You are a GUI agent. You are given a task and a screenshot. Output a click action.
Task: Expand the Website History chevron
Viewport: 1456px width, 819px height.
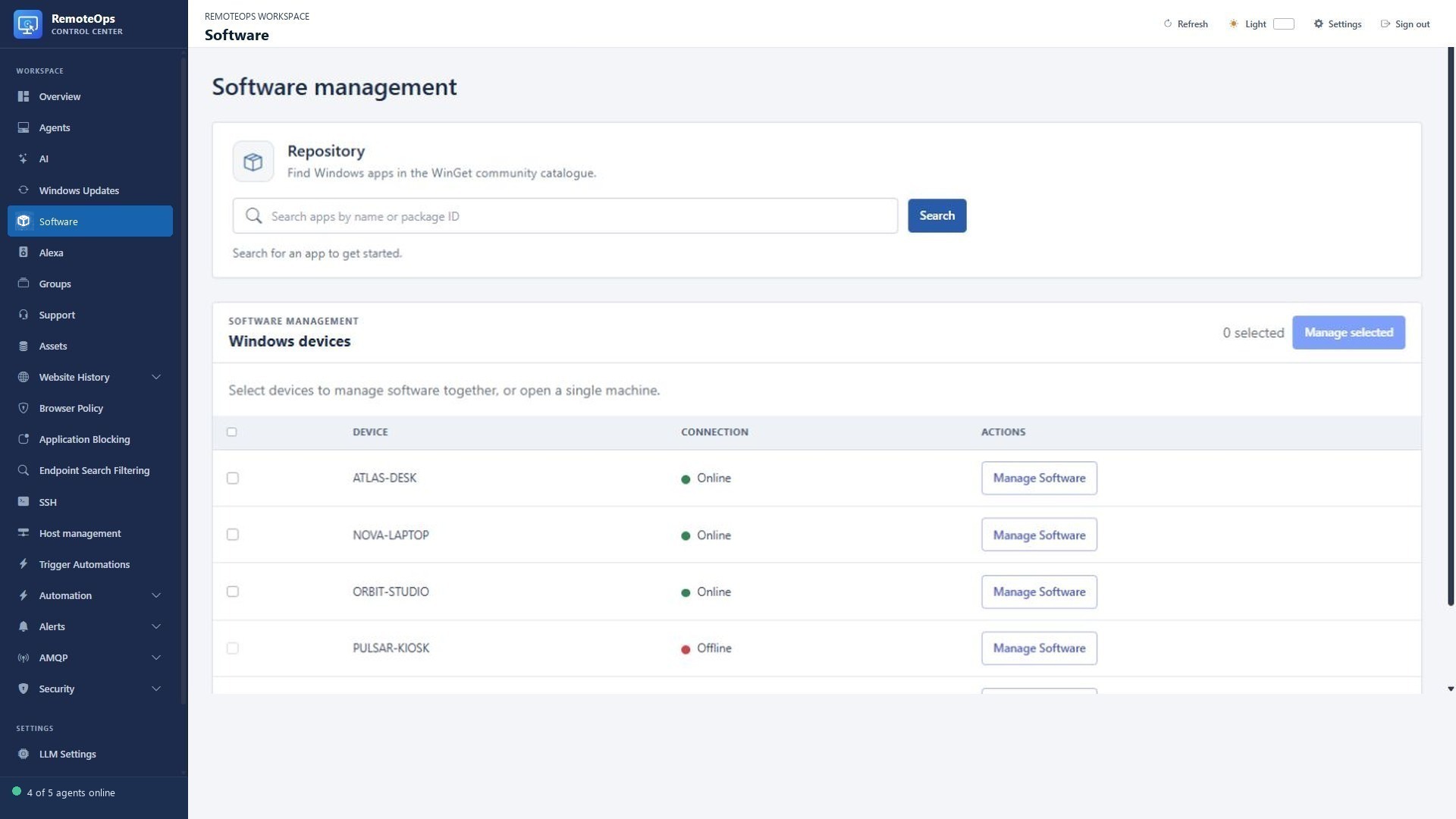click(156, 377)
